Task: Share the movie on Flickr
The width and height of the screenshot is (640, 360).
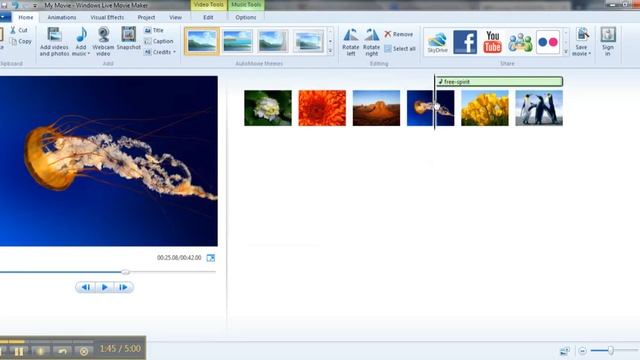Action: [548, 42]
